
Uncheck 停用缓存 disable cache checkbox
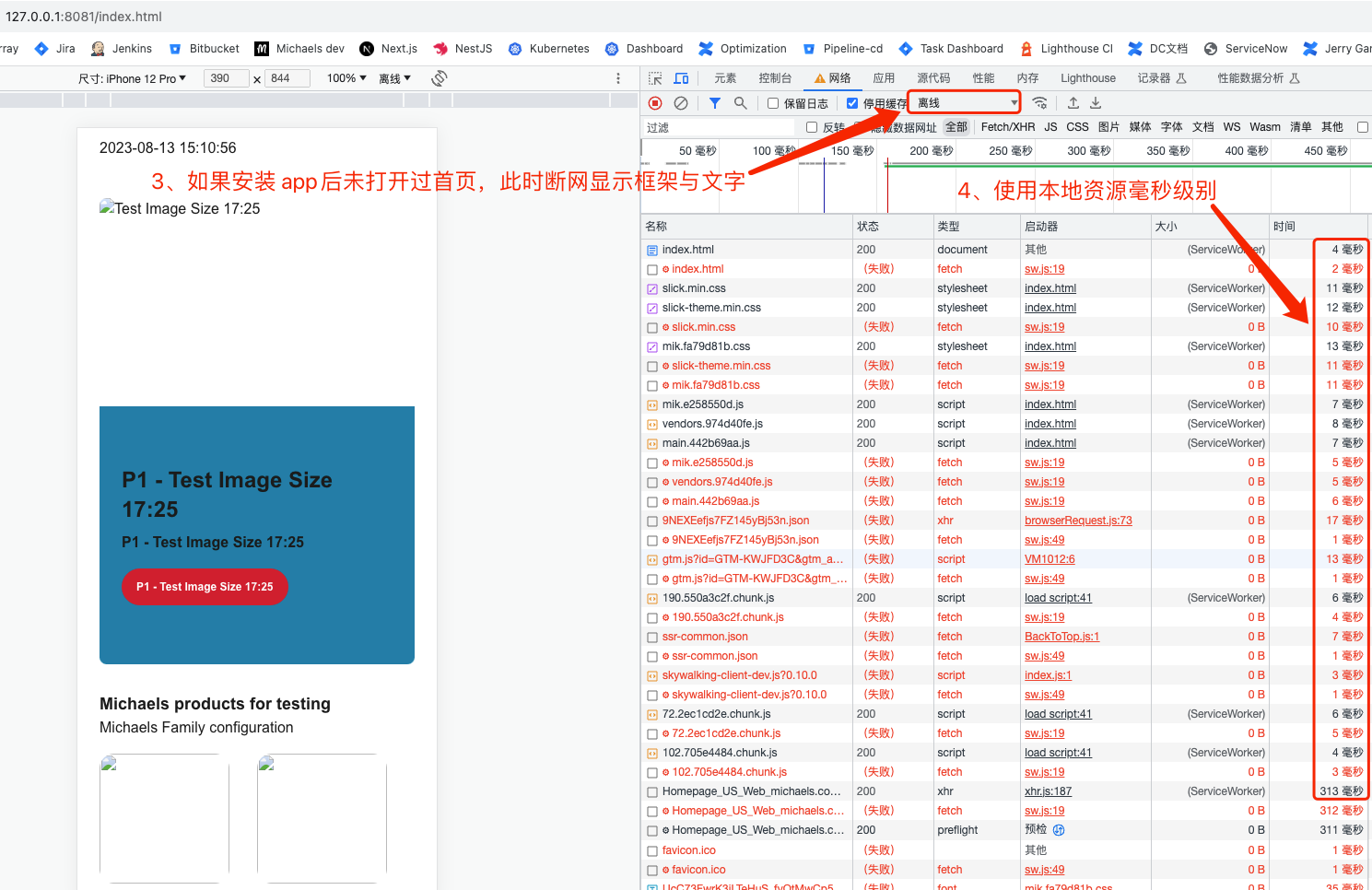852,103
